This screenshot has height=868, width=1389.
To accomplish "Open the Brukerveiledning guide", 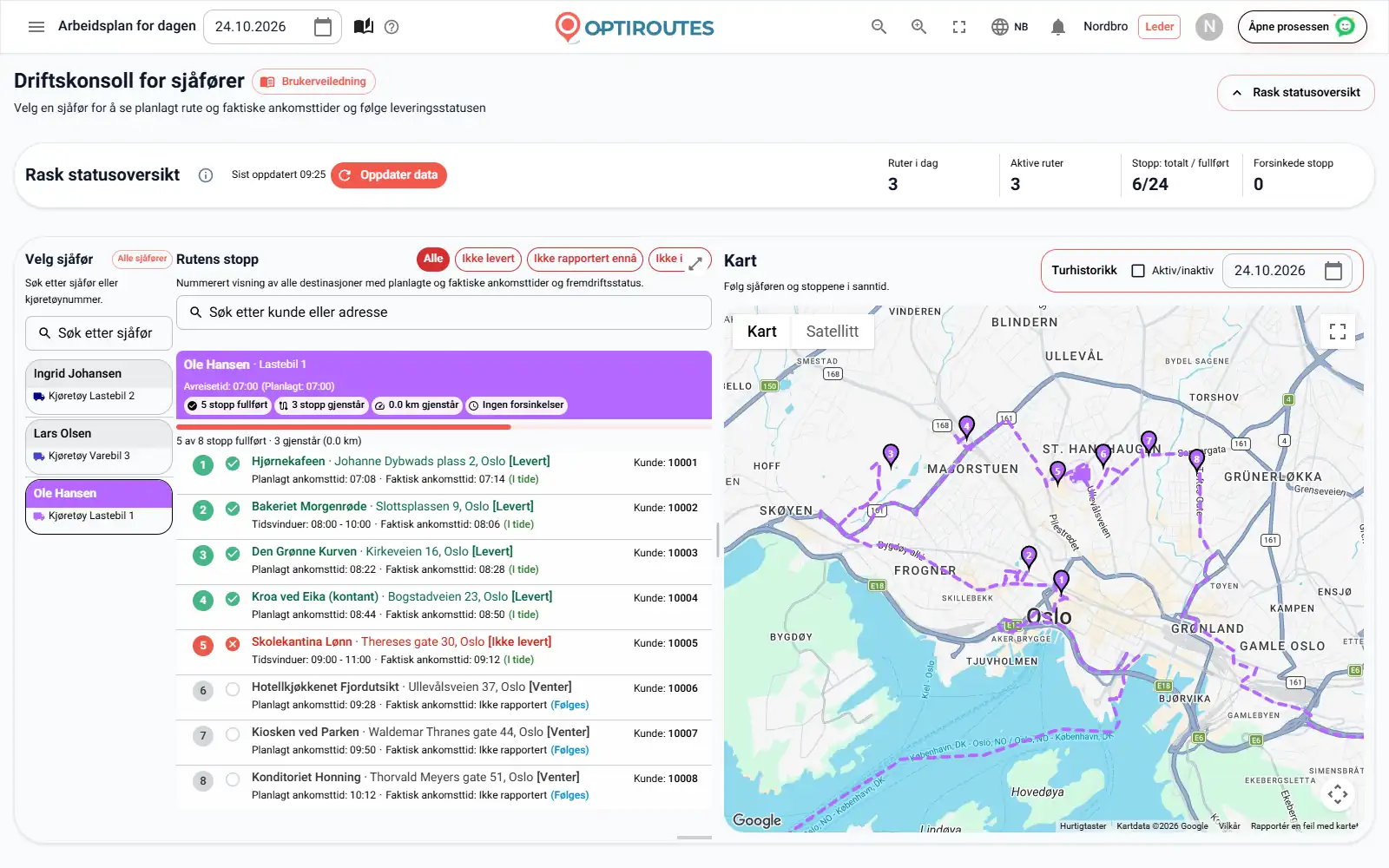I will (313, 82).
